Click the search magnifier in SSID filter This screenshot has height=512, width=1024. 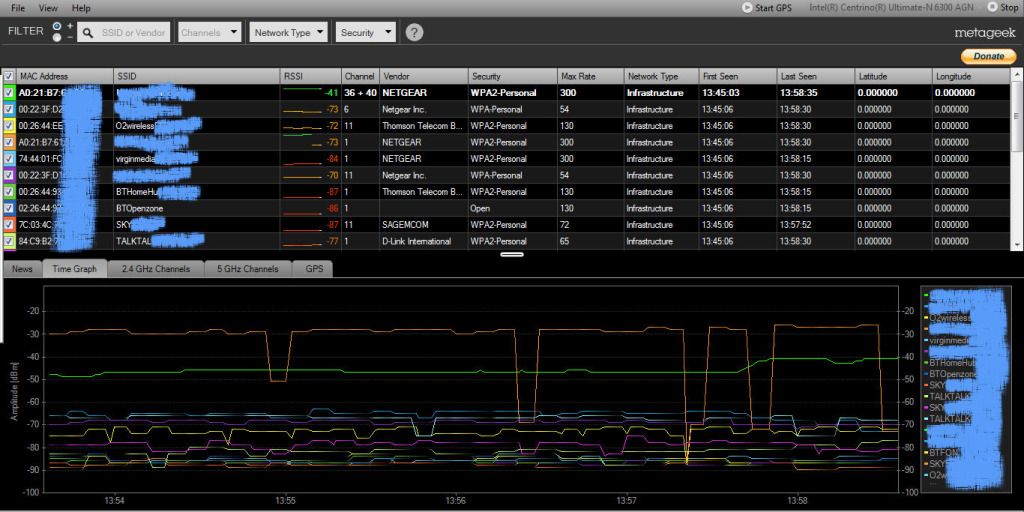tap(88, 33)
